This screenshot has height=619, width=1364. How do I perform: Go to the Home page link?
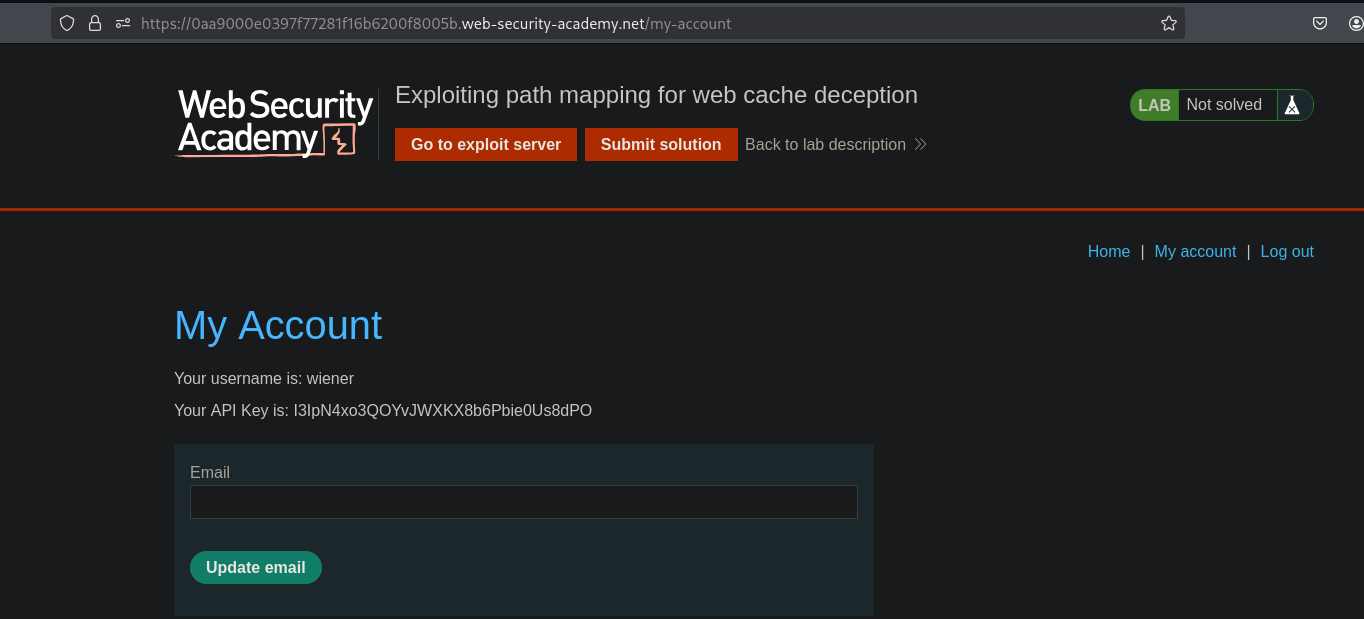pos(1108,251)
